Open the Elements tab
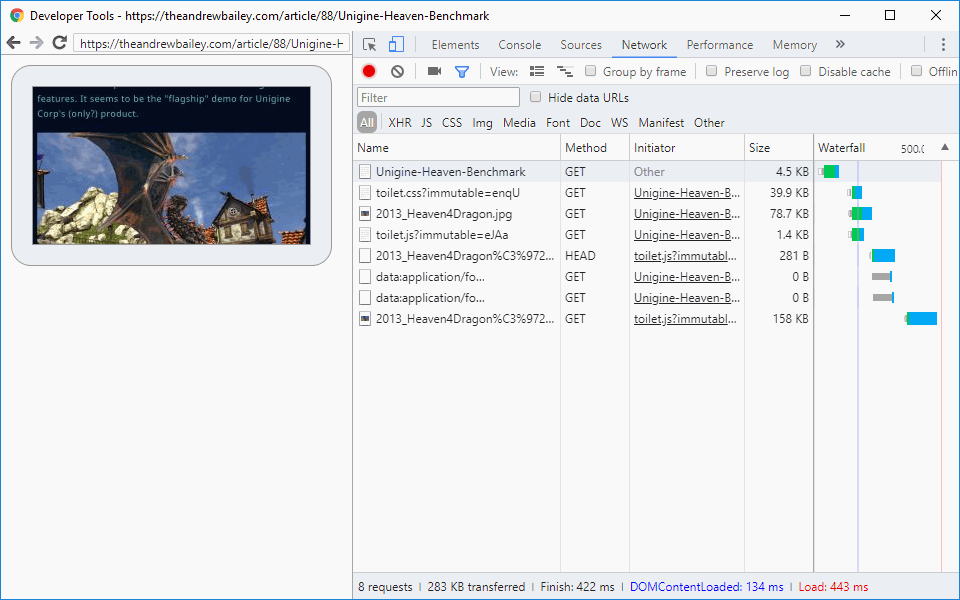The height and width of the screenshot is (600, 960). [x=455, y=45]
